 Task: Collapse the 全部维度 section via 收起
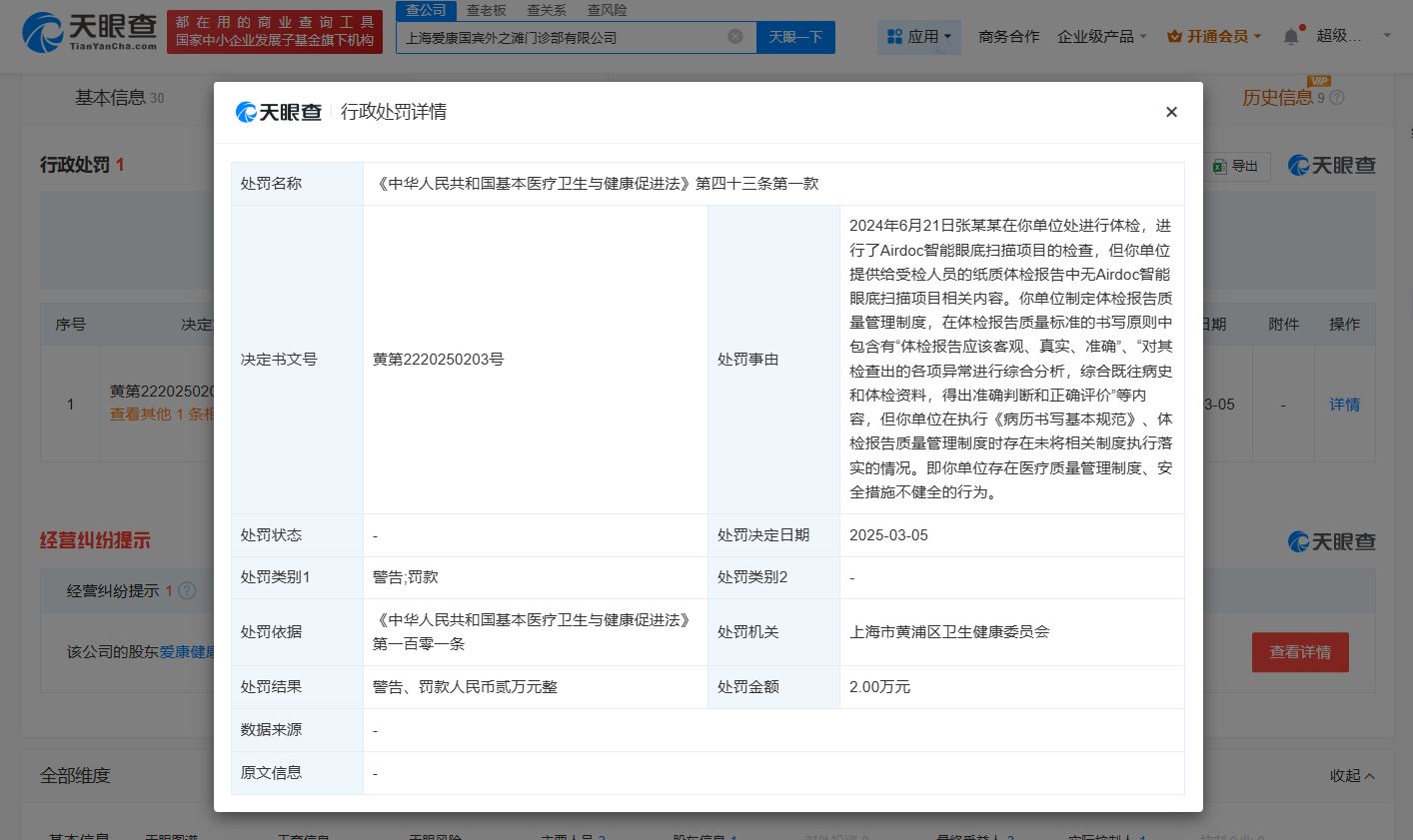(x=1352, y=776)
